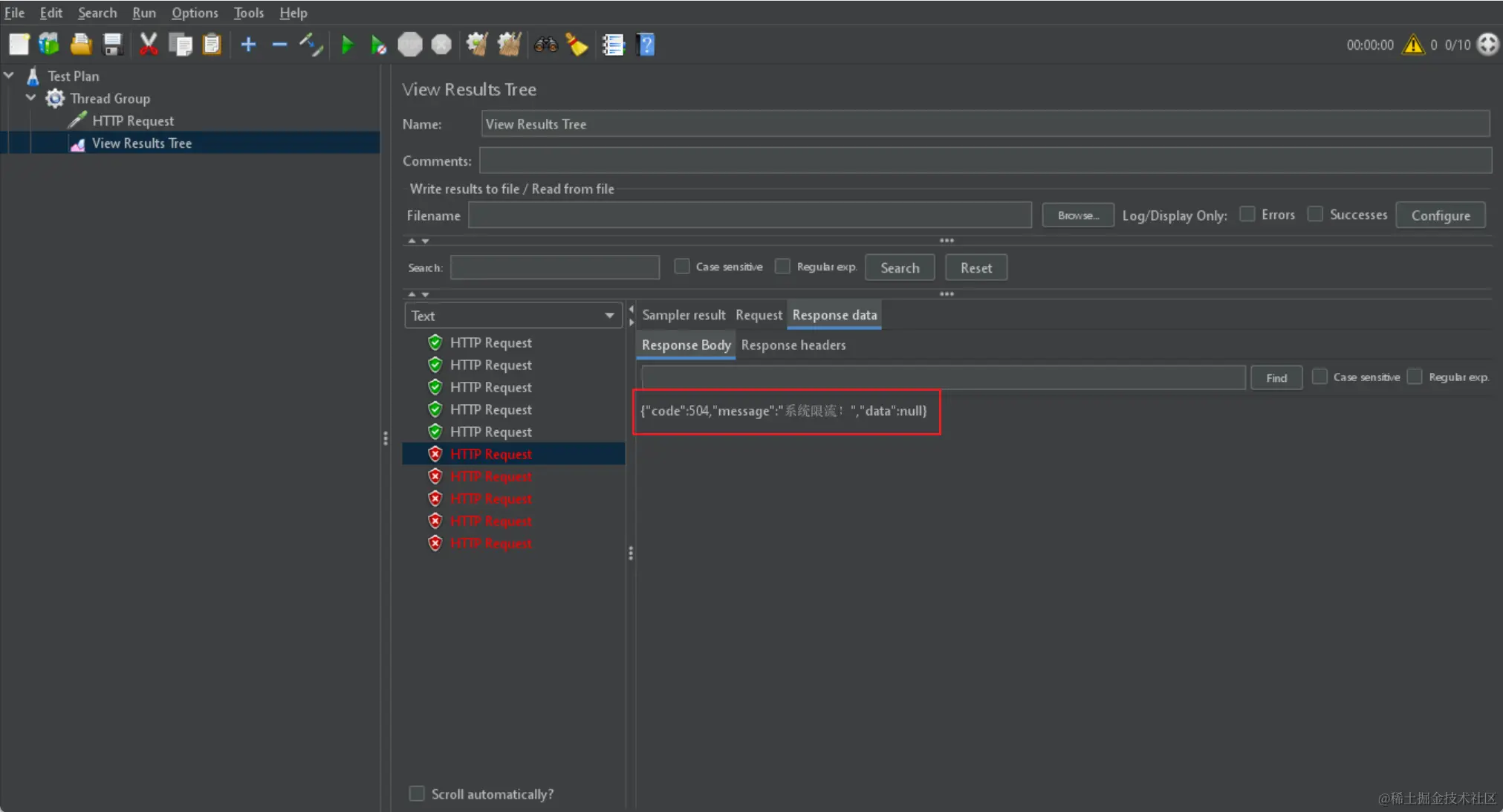Viewport: 1503px width, 812px height.
Task: Open the Text renderer dropdown
Action: pos(513,316)
